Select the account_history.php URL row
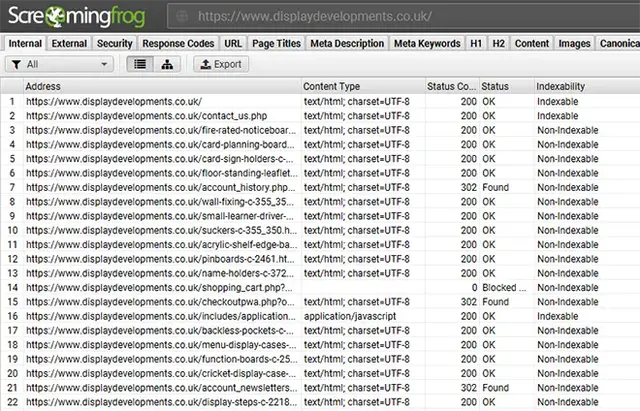 [x=161, y=187]
